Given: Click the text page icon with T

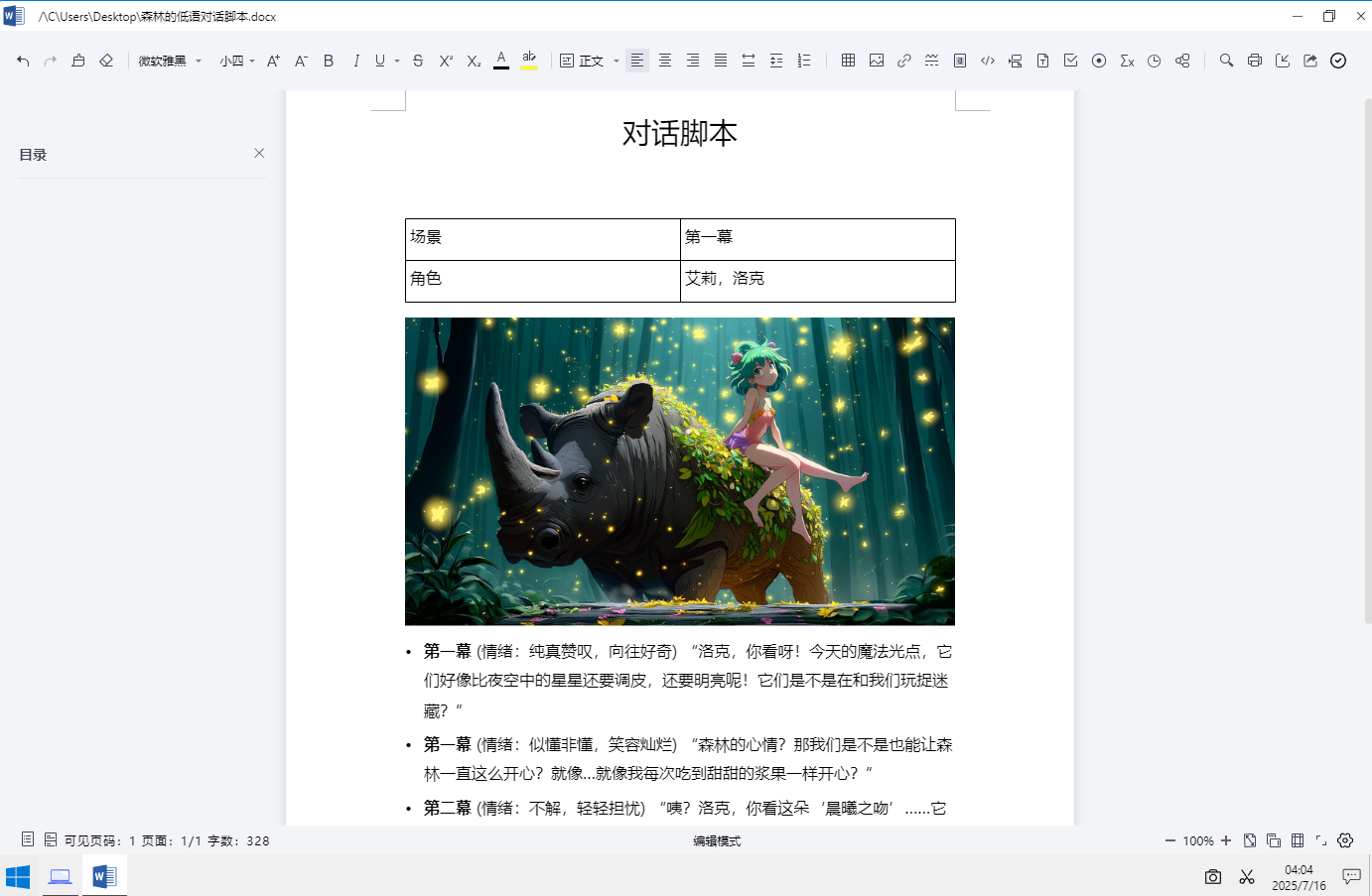Looking at the screenshot, I should tap(1042, 61).
